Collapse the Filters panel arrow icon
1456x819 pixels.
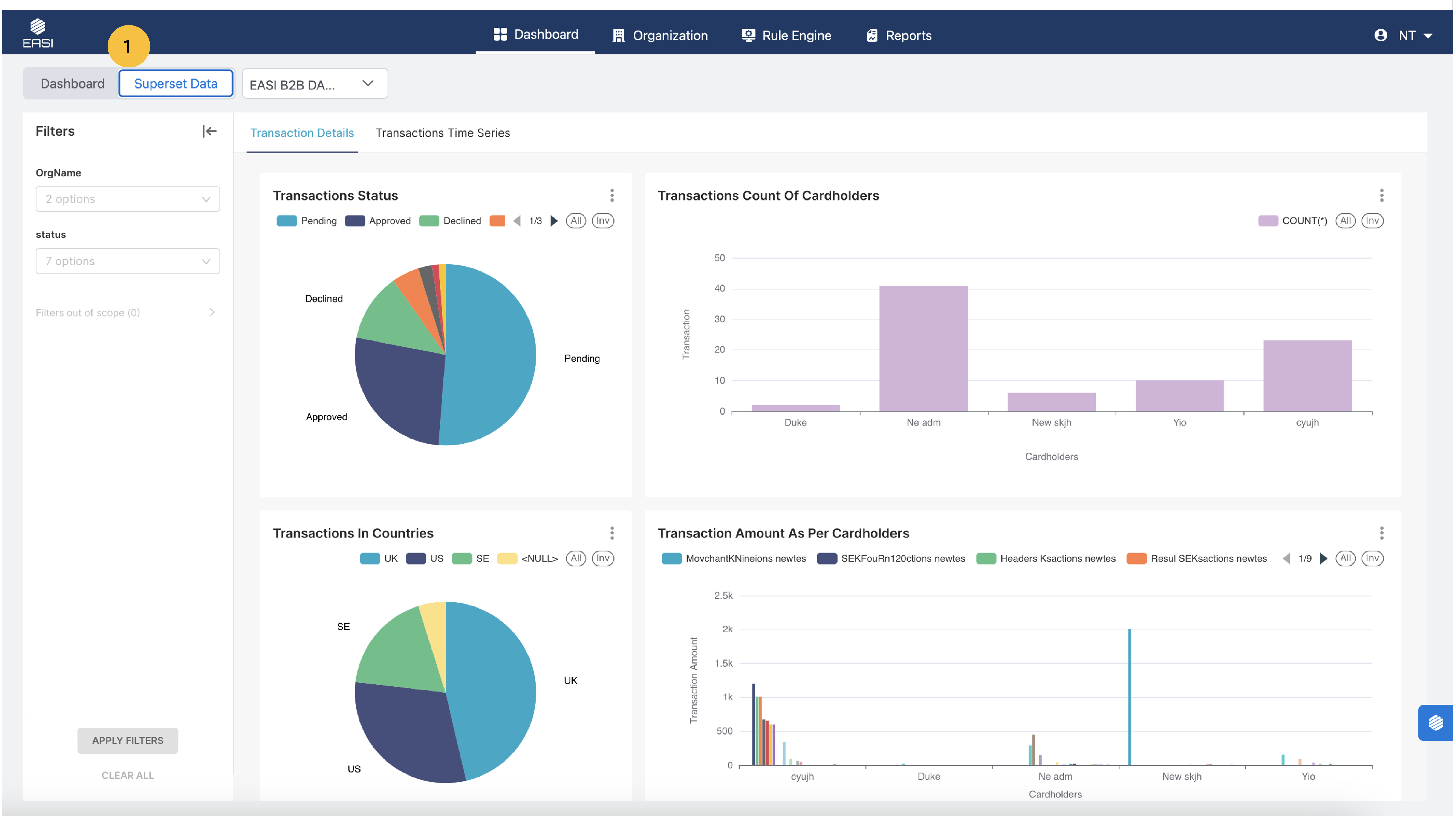point(209,131)
